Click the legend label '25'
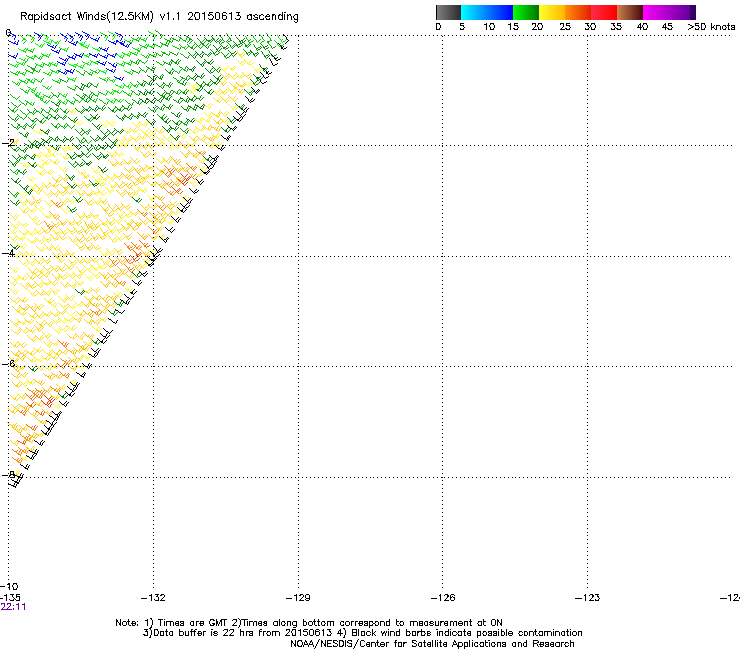Screen dimensions: 740x650 565,27
